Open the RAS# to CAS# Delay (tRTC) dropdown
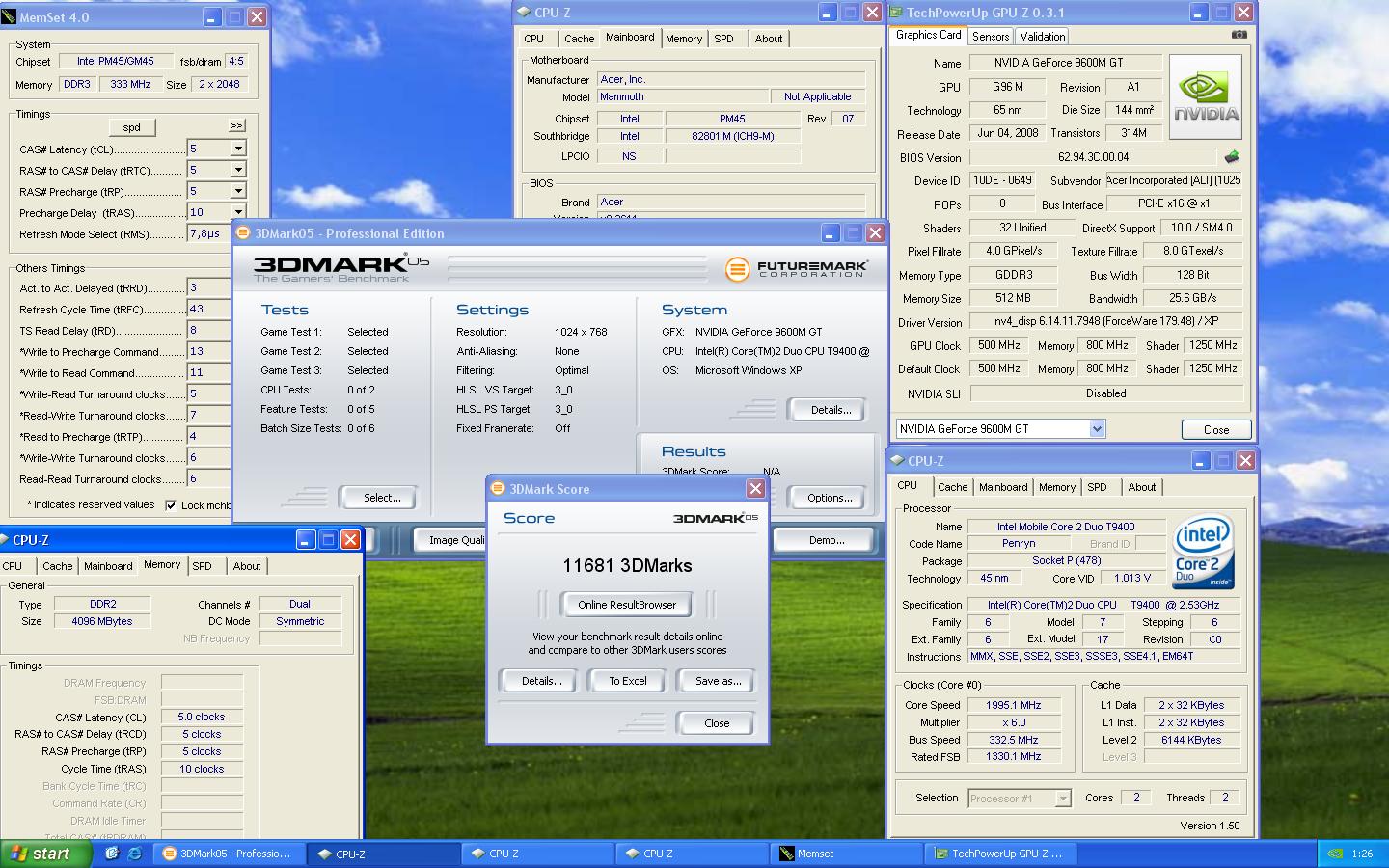The height and width of the screenshot is (868, 1389). pos(237,170)
